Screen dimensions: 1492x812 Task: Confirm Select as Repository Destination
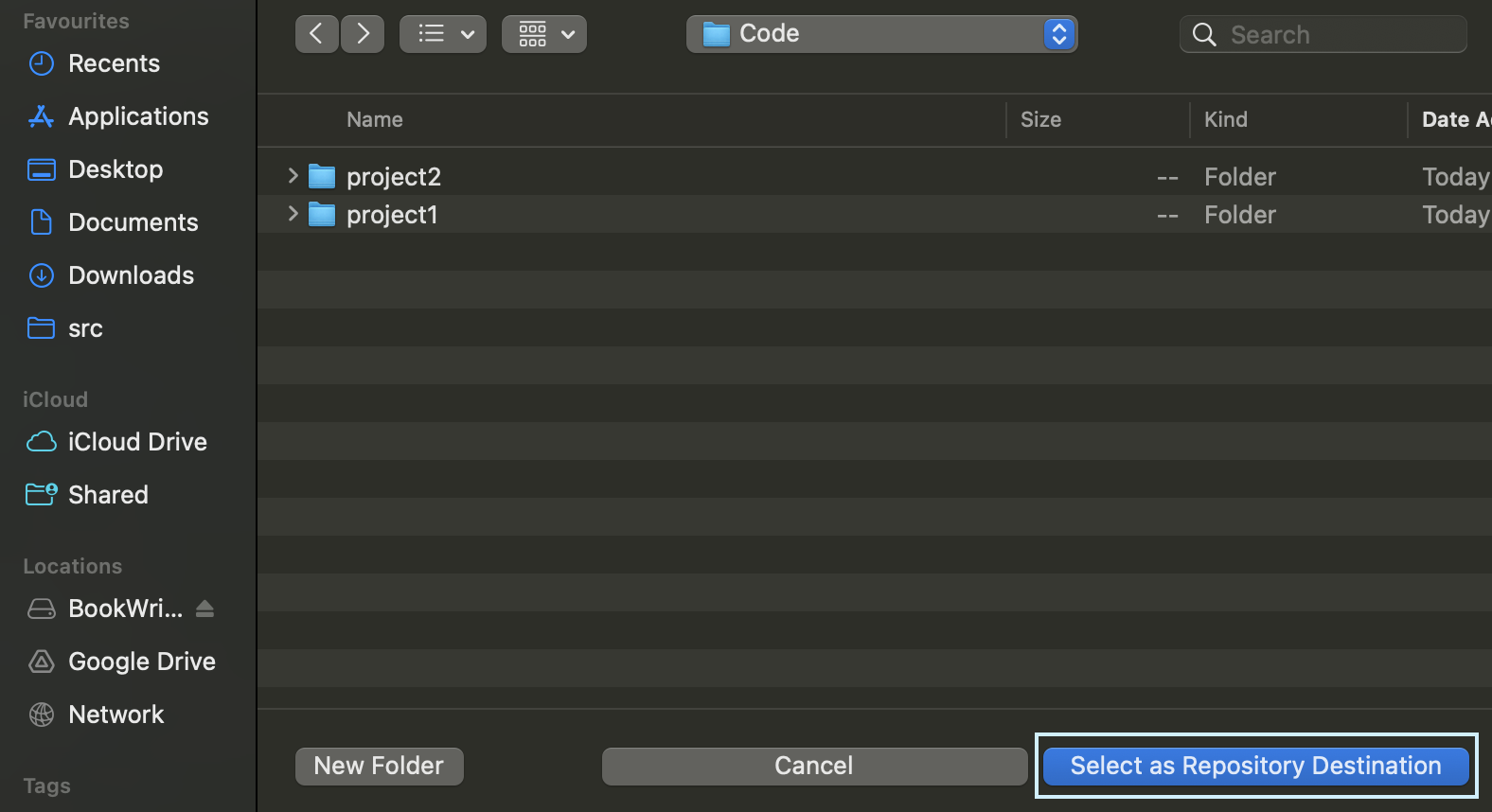click(x=1254, y=766)
